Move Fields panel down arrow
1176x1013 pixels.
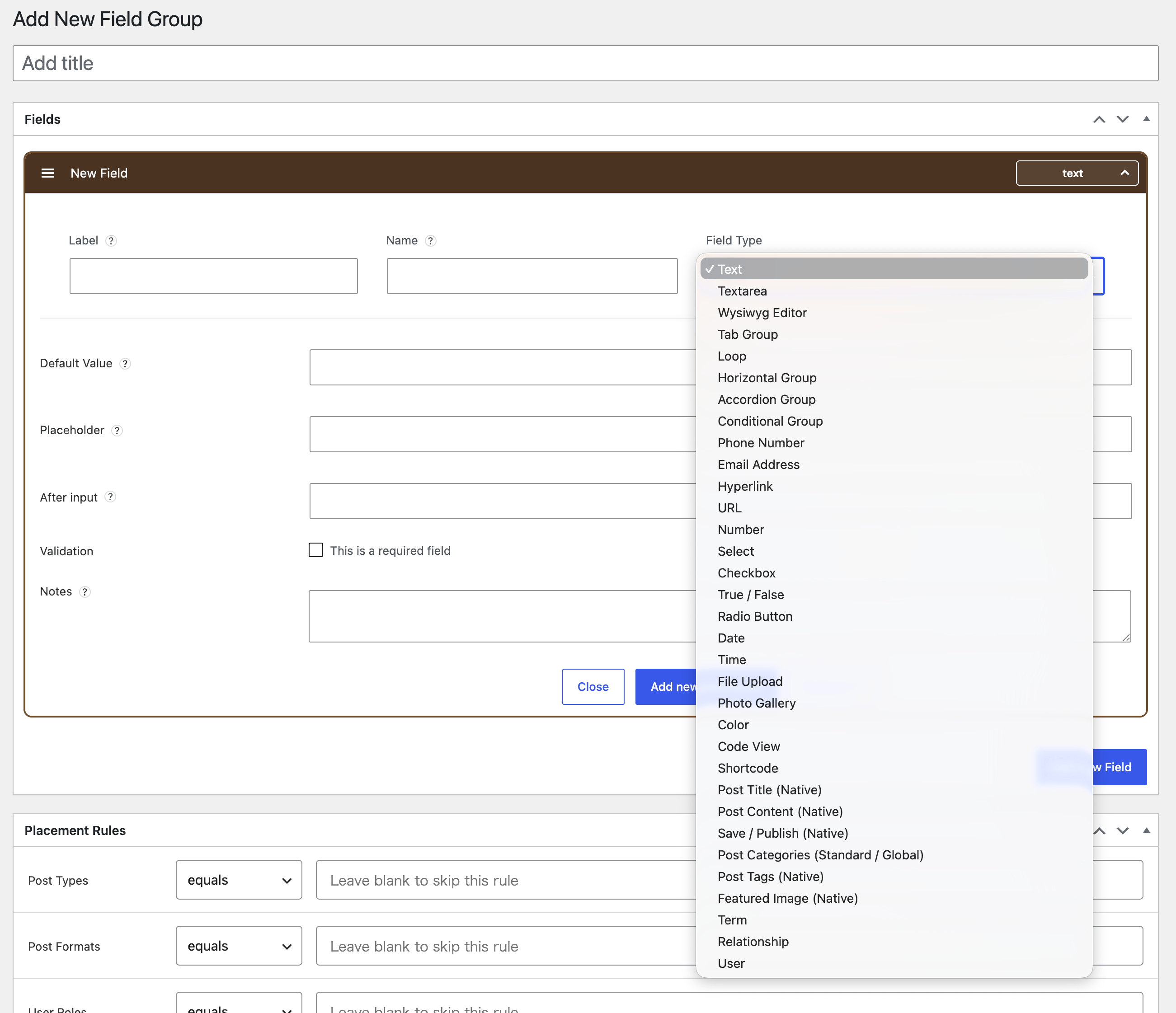(1123, 119)
